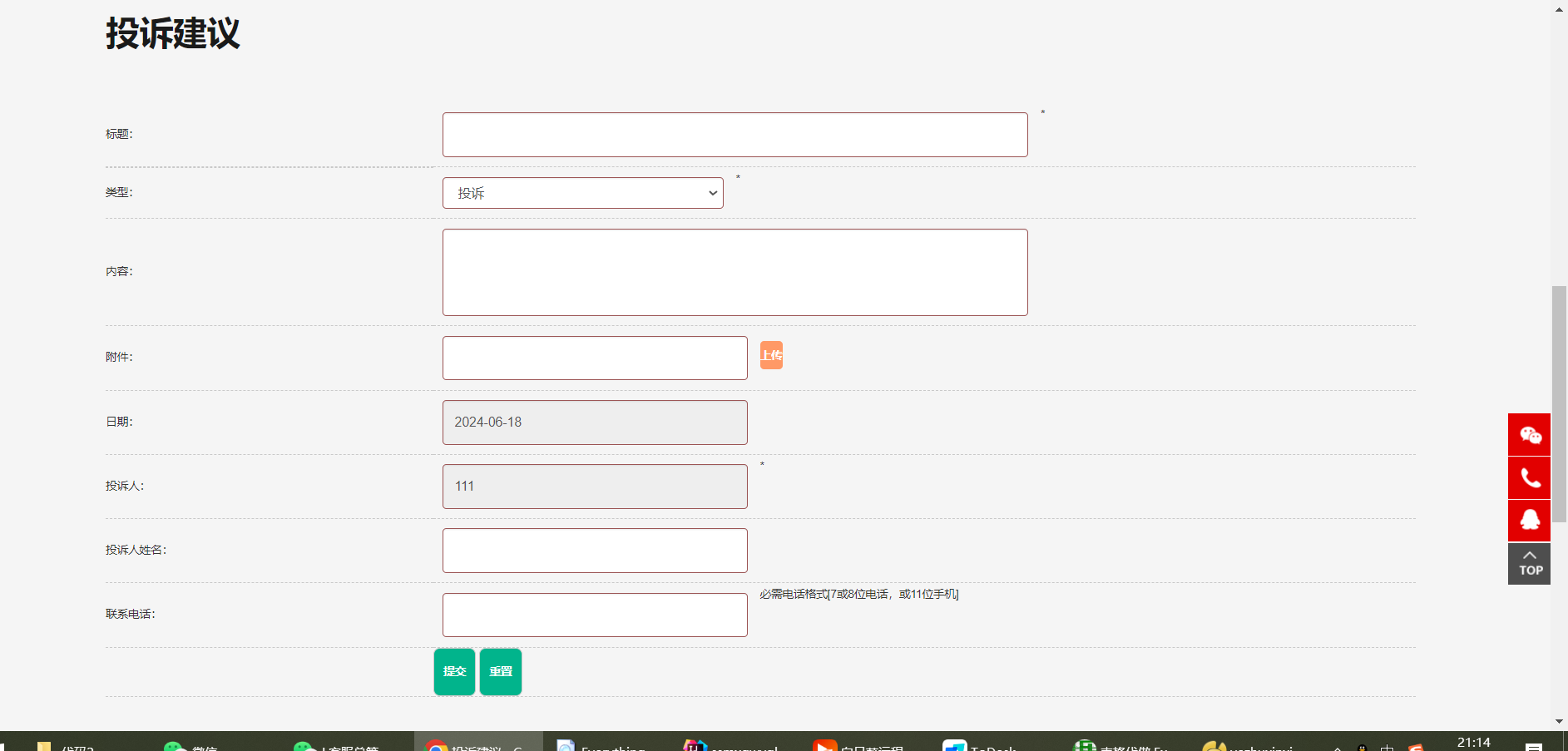Click the 投诉人: field label
1568x751 pixels.
tap(125, 486)
